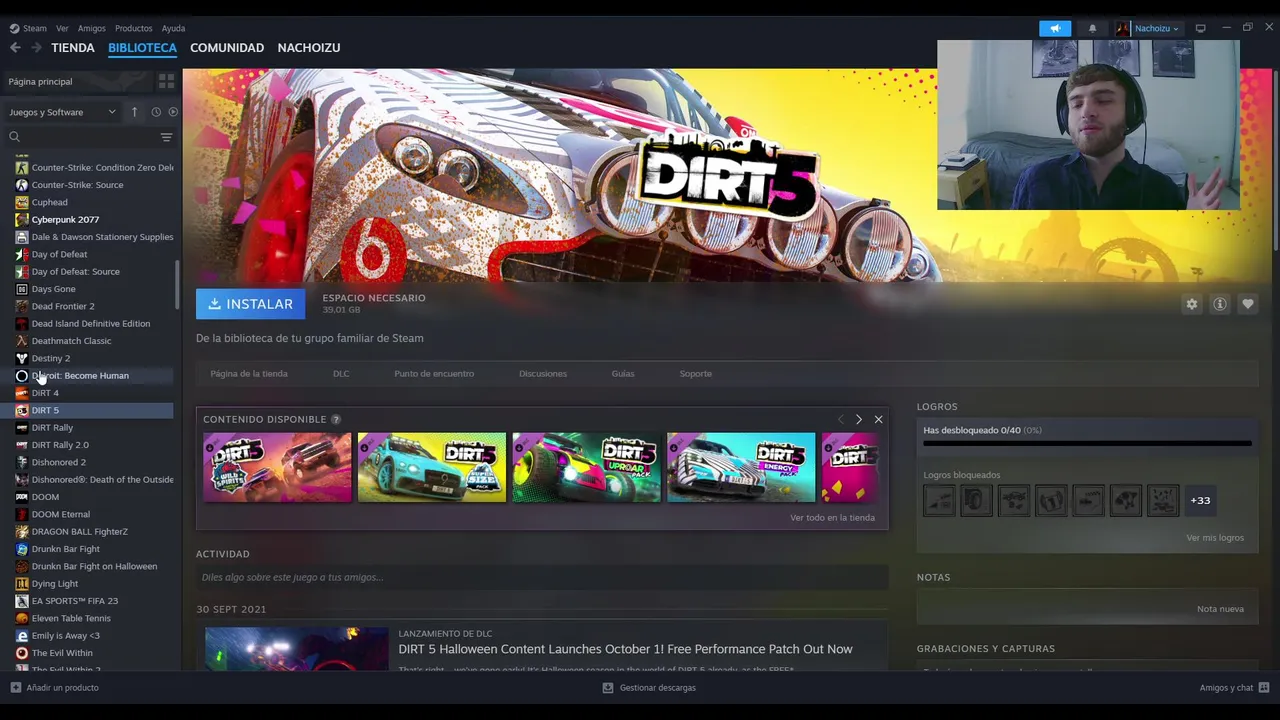Show DIRT 5 game info icon

(1219, 304)
